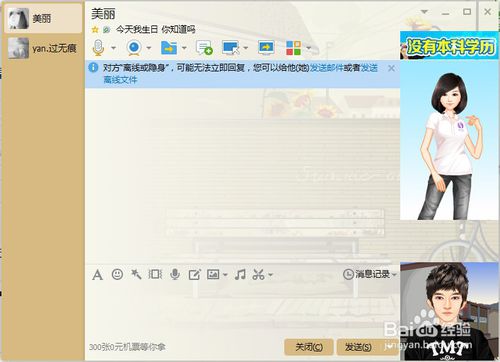
Task: Expand message history dropdown arrow
Action: click(394, 275)
